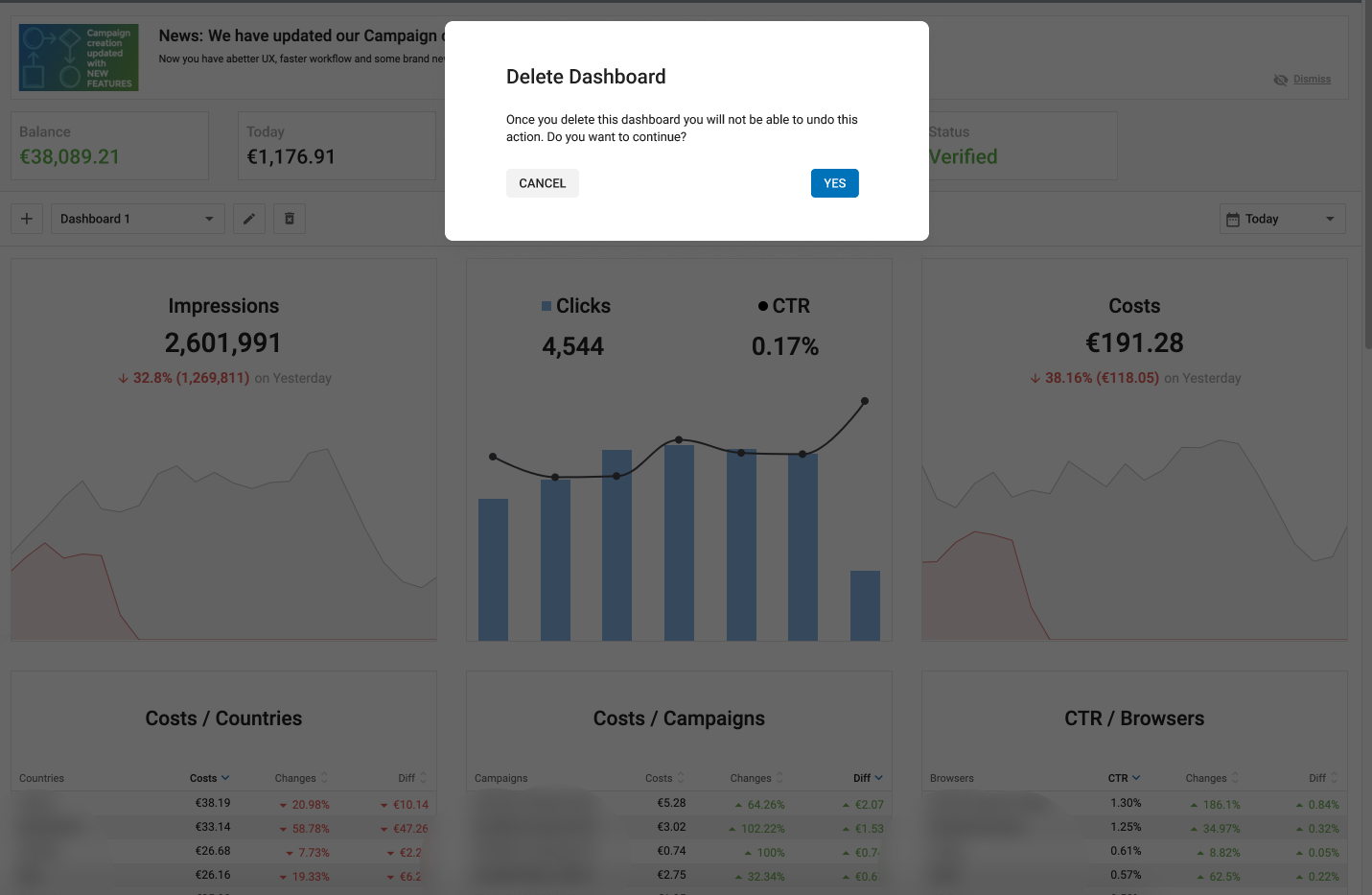Open the Costs sort caret in Costs/Countries
Screen dimensions: 1372x895
point(223,777)
